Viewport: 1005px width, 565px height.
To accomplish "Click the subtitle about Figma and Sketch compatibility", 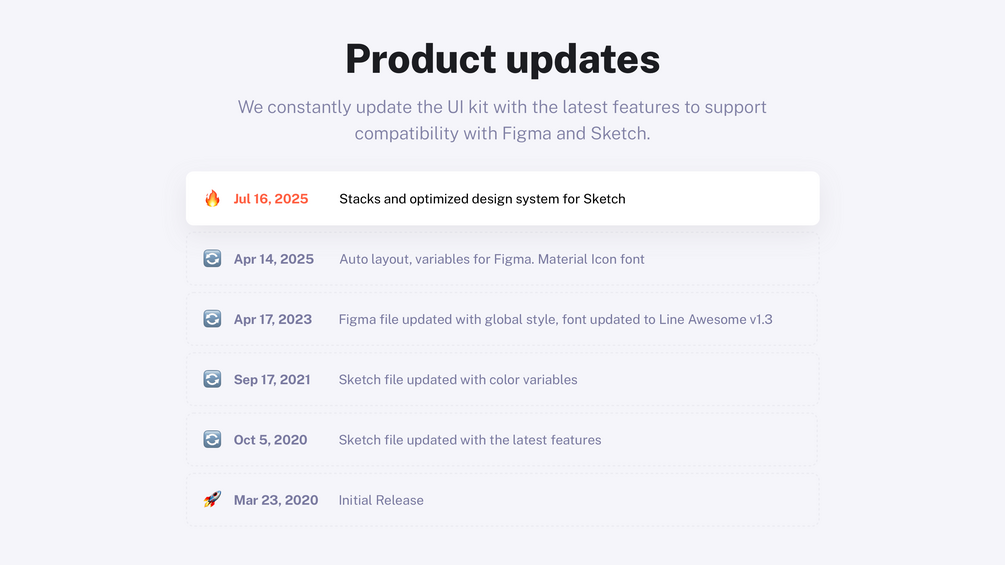I will tap(502, 120).
